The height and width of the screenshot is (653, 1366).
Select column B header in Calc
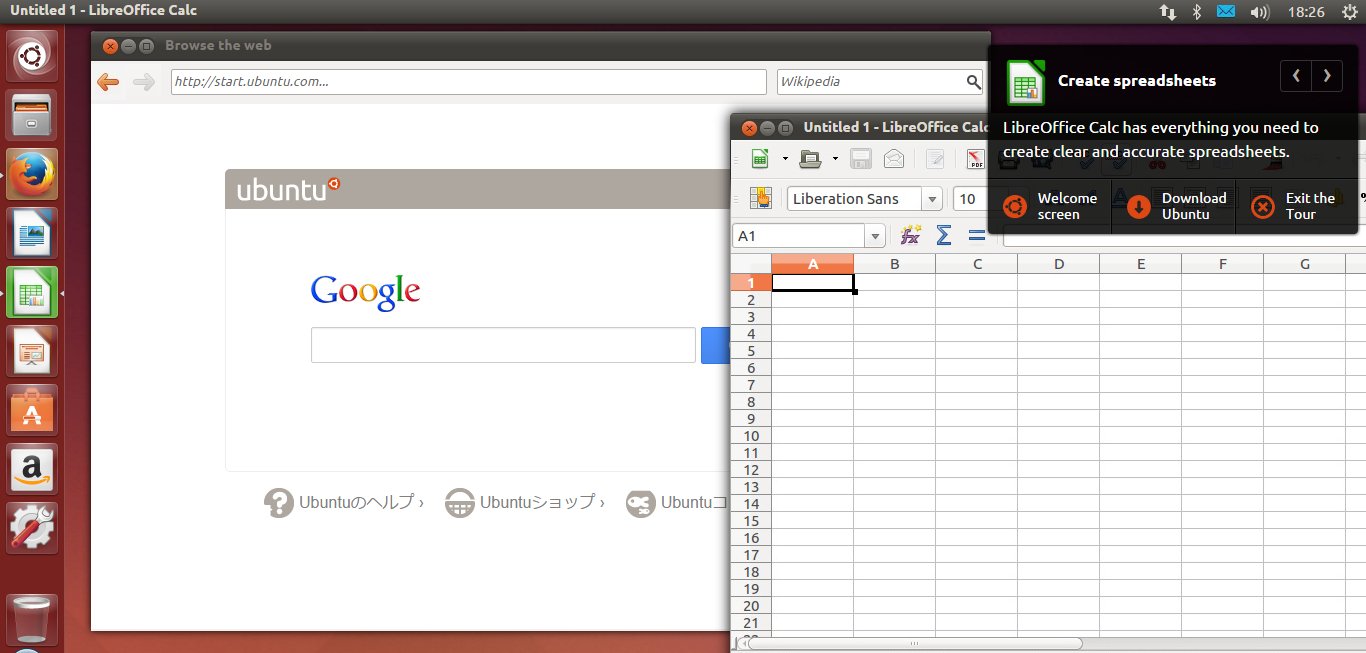[895, 264]
